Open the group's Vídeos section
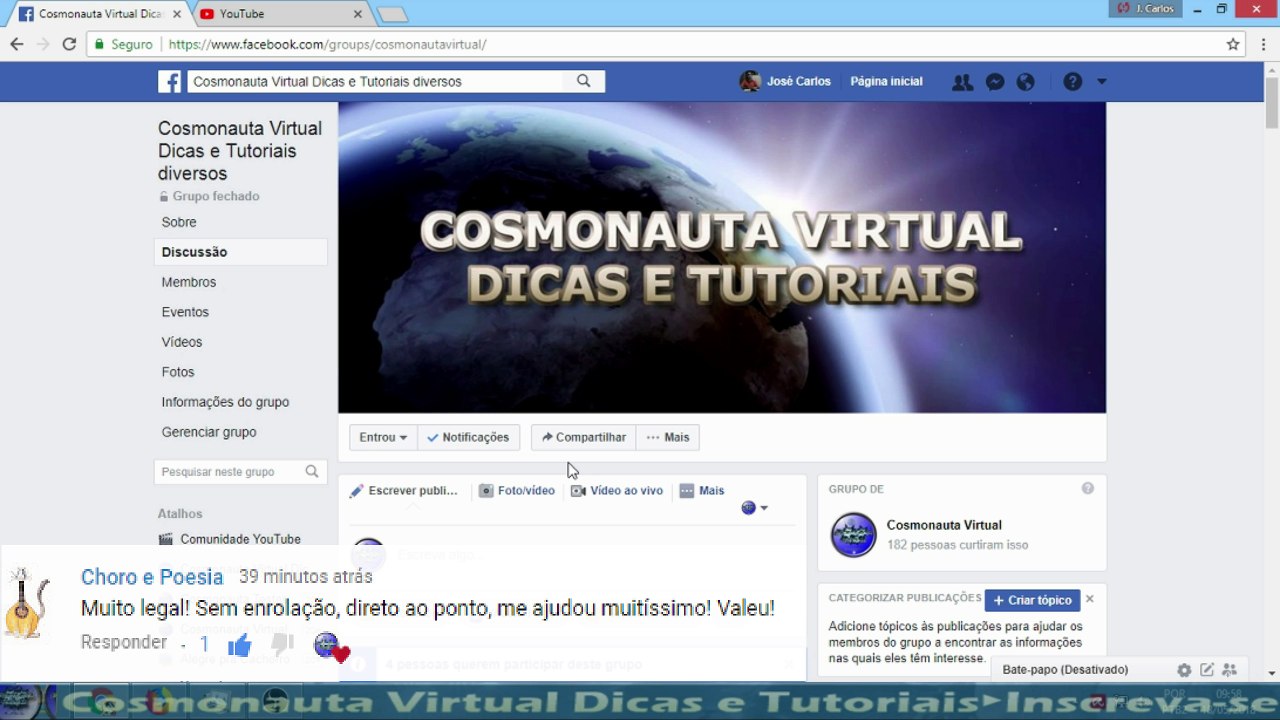Image resolution: width=1280 pixels, height=720 pixels. [x=182, y=342]
